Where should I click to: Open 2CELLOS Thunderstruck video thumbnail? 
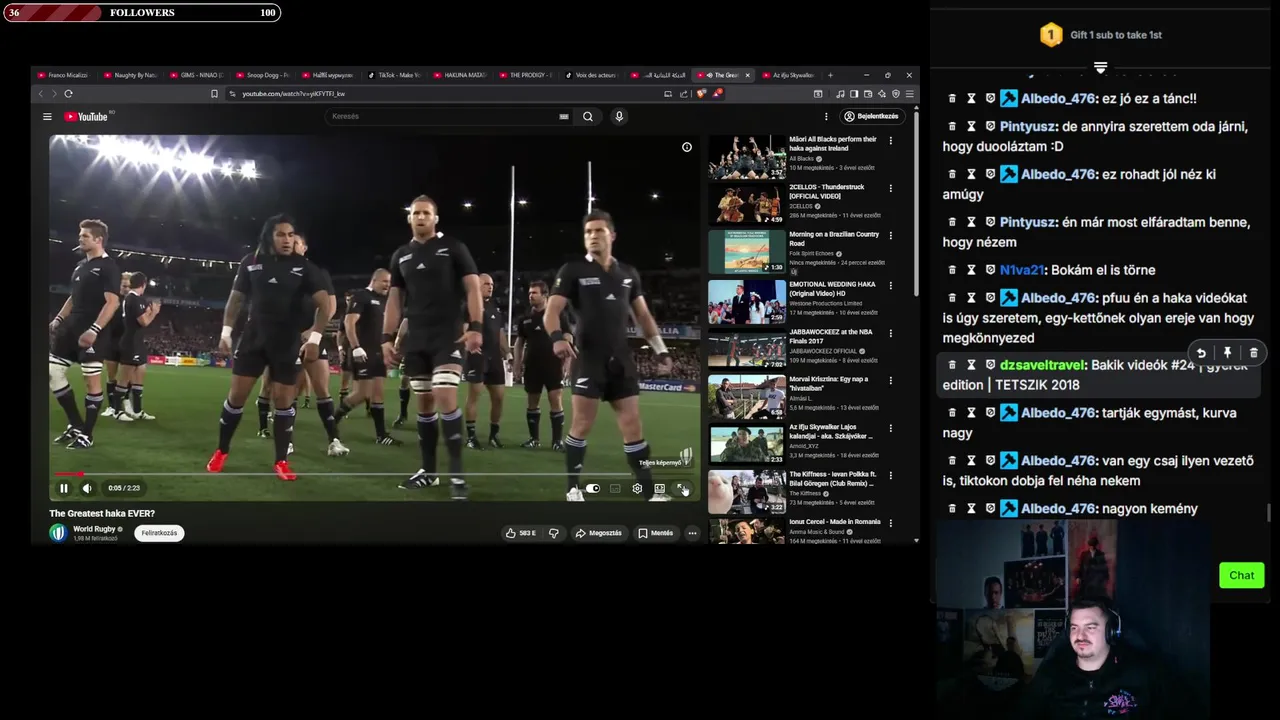(747, 204)
